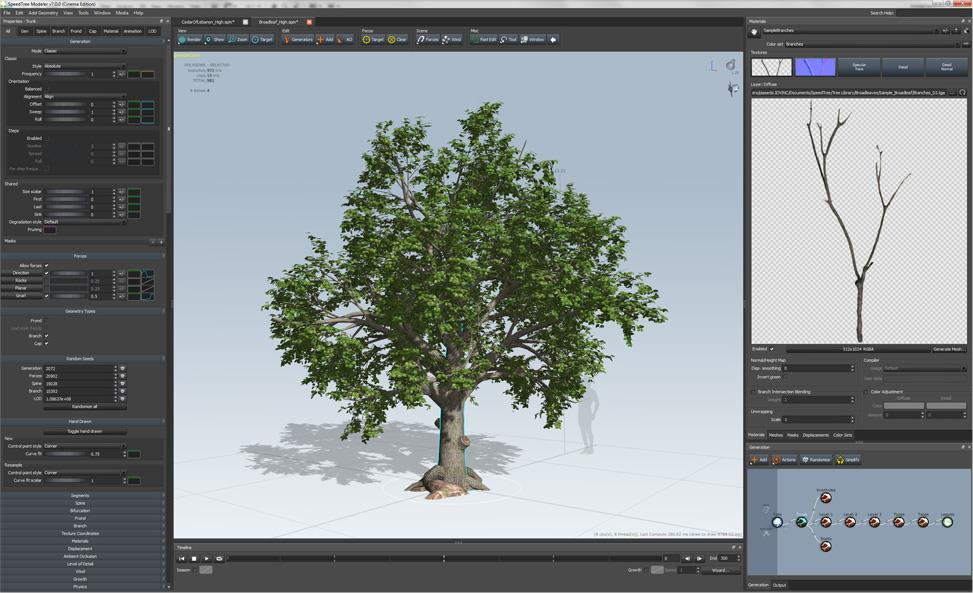Switch to the Meshes tab

coord(776,435)
